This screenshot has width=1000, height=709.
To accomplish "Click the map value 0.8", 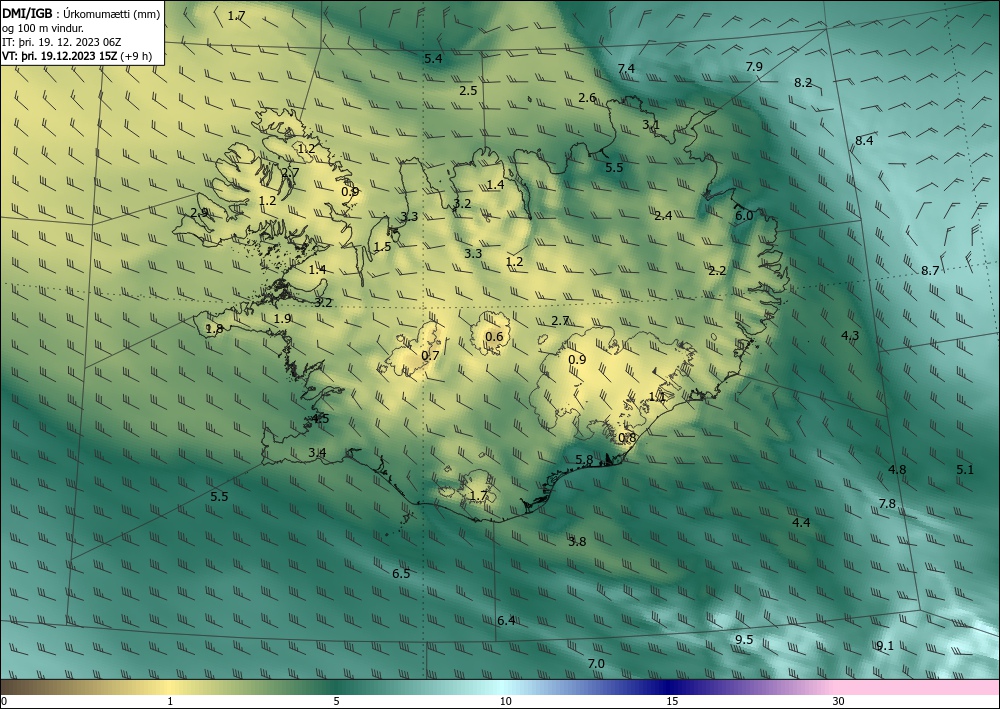I will pos(628,437).
